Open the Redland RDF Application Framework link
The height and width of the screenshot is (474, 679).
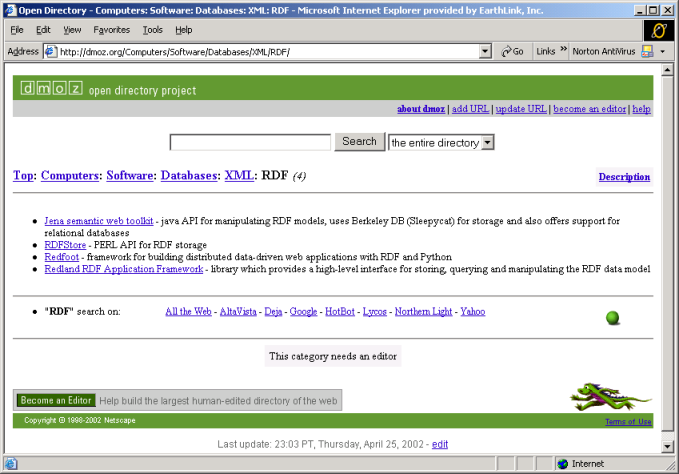click(124, 269)
